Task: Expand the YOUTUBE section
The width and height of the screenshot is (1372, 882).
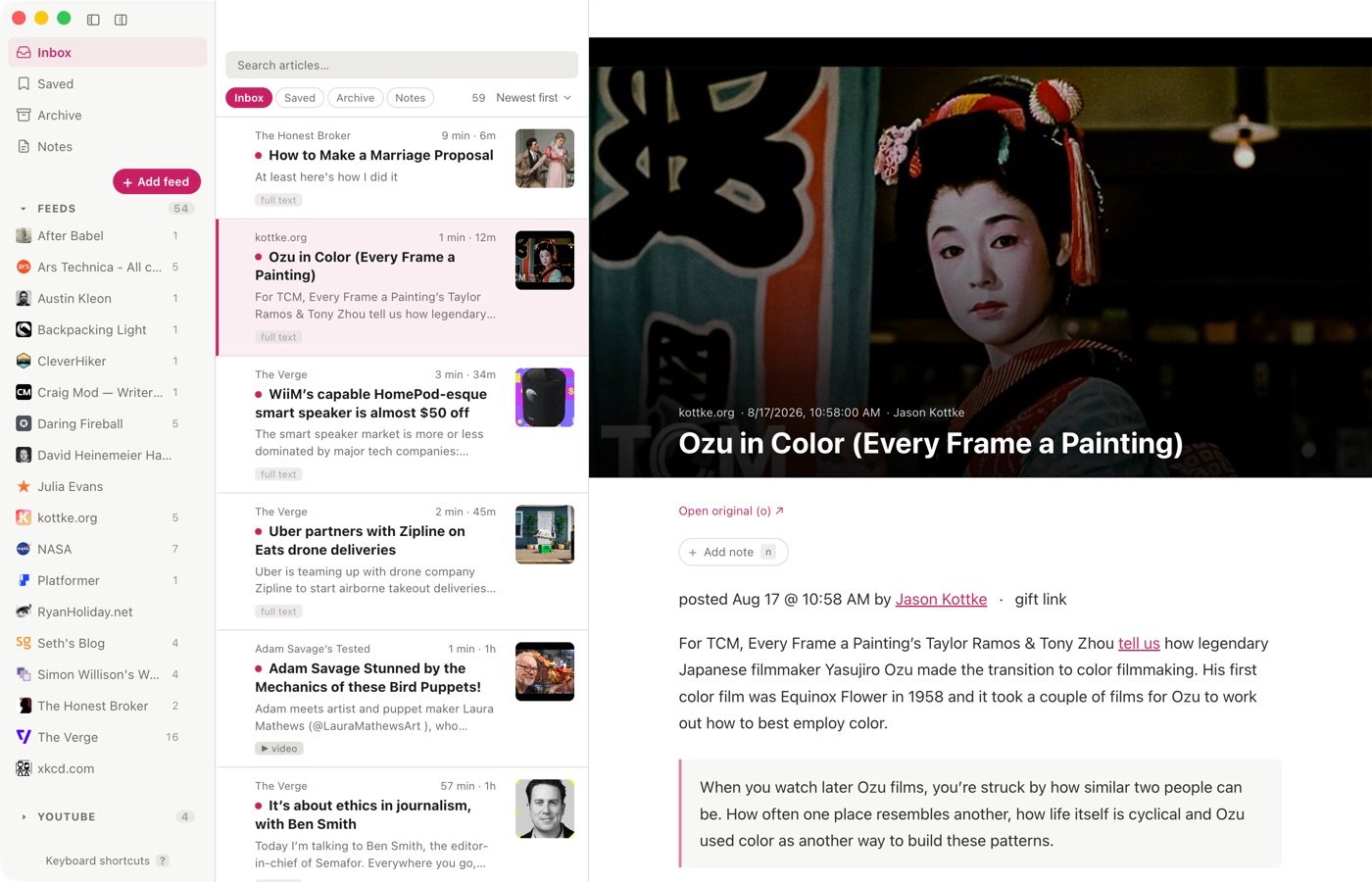Action: point(24,817)
